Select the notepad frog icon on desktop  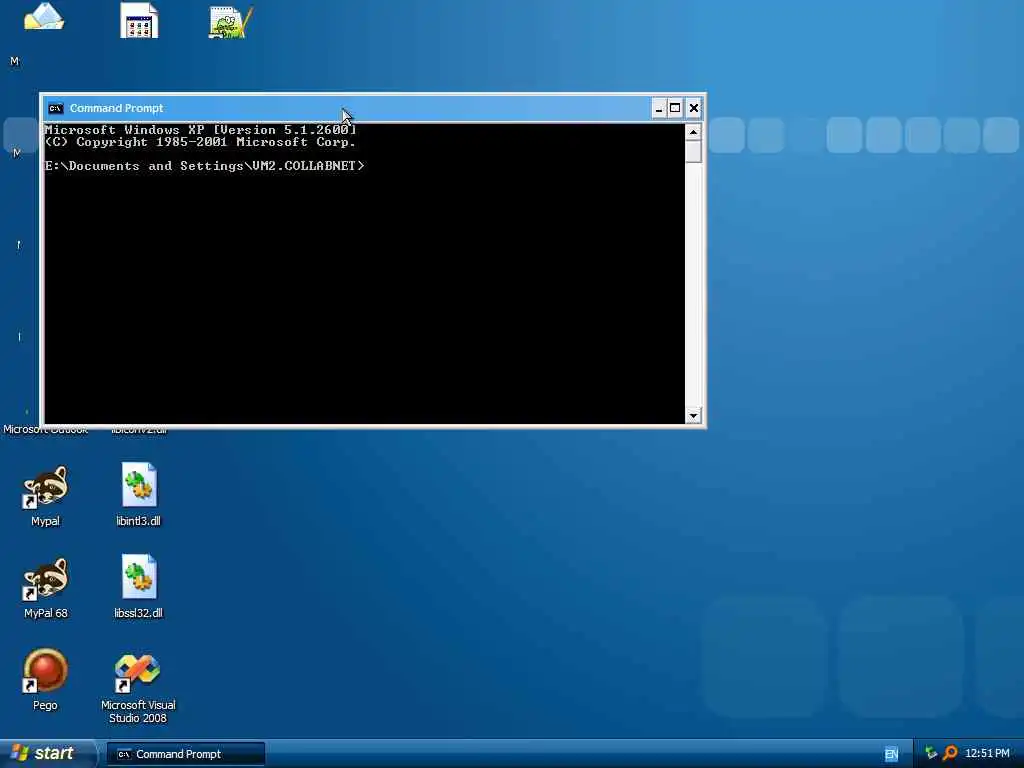click(x=231, y=22)
